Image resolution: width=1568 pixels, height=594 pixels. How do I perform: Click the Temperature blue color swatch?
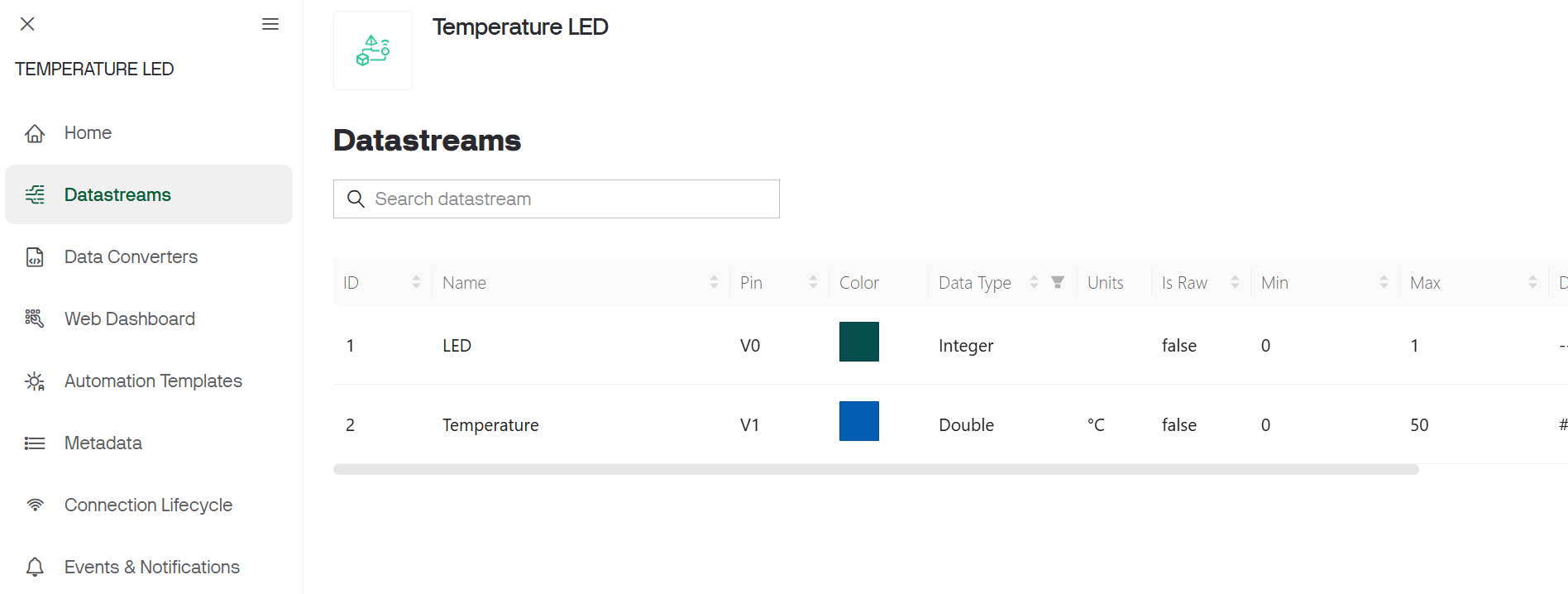pos(858,421)
